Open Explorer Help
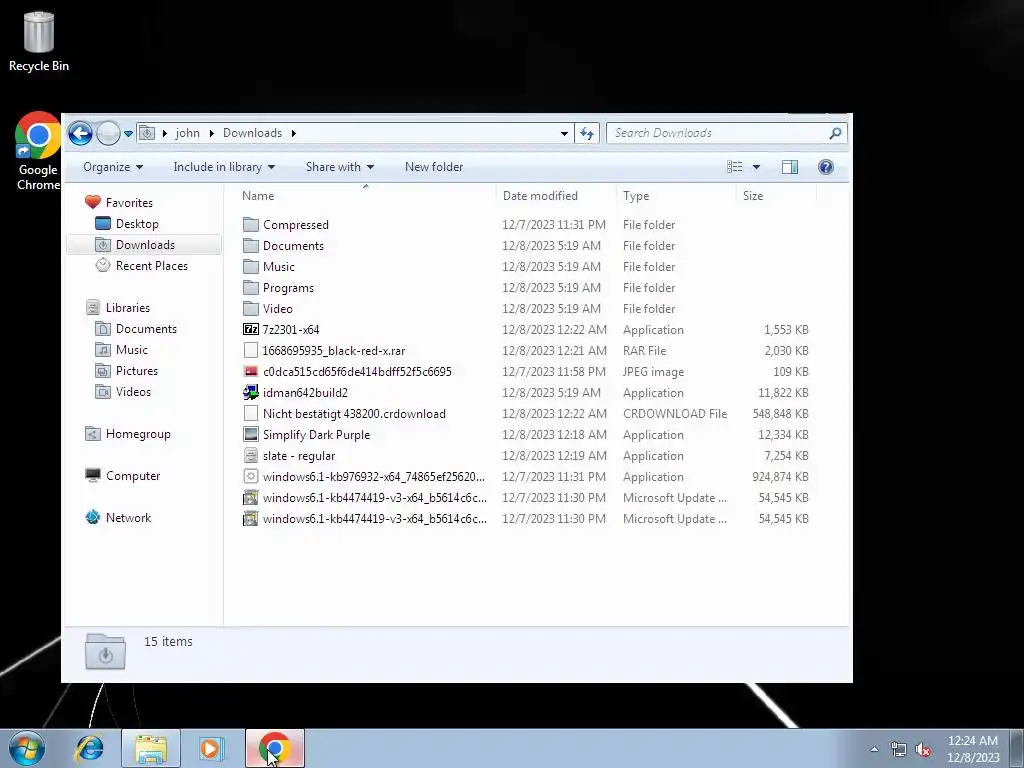 click(x=825, y=167)
